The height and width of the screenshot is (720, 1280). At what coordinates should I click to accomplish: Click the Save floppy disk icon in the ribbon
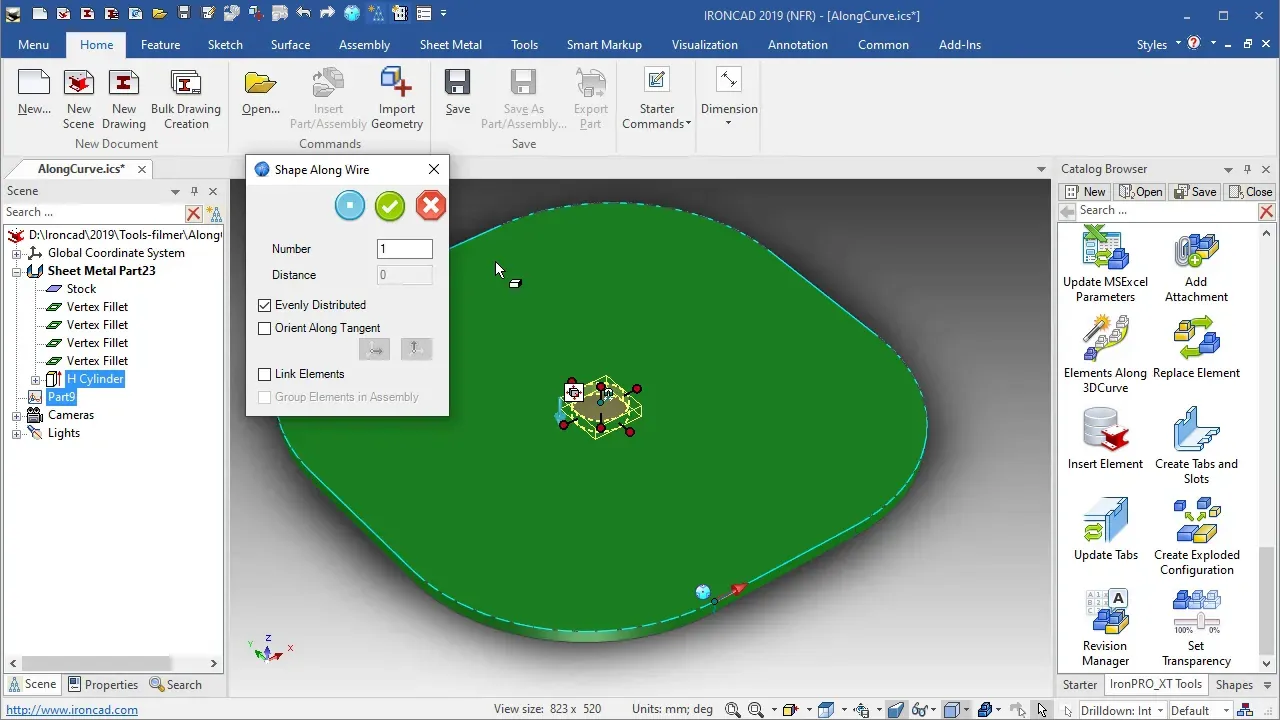(458, 83)
